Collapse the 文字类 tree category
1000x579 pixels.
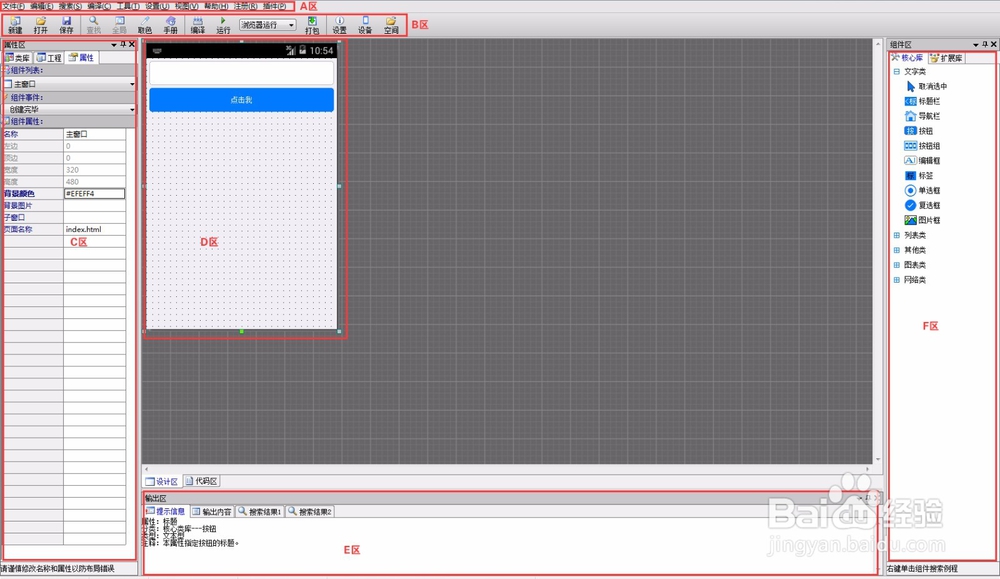pos(897,71)
